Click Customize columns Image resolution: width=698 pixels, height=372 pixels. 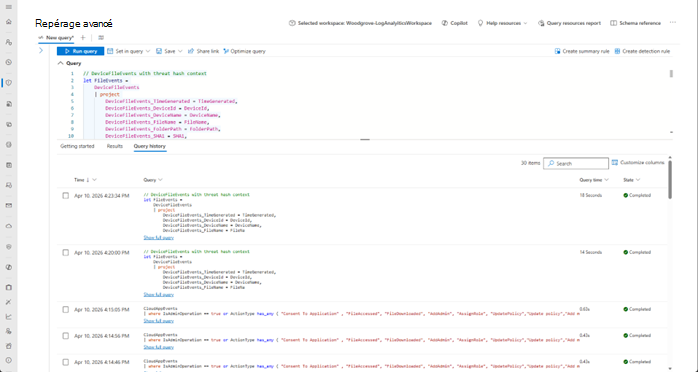click(x=638, y=163)
